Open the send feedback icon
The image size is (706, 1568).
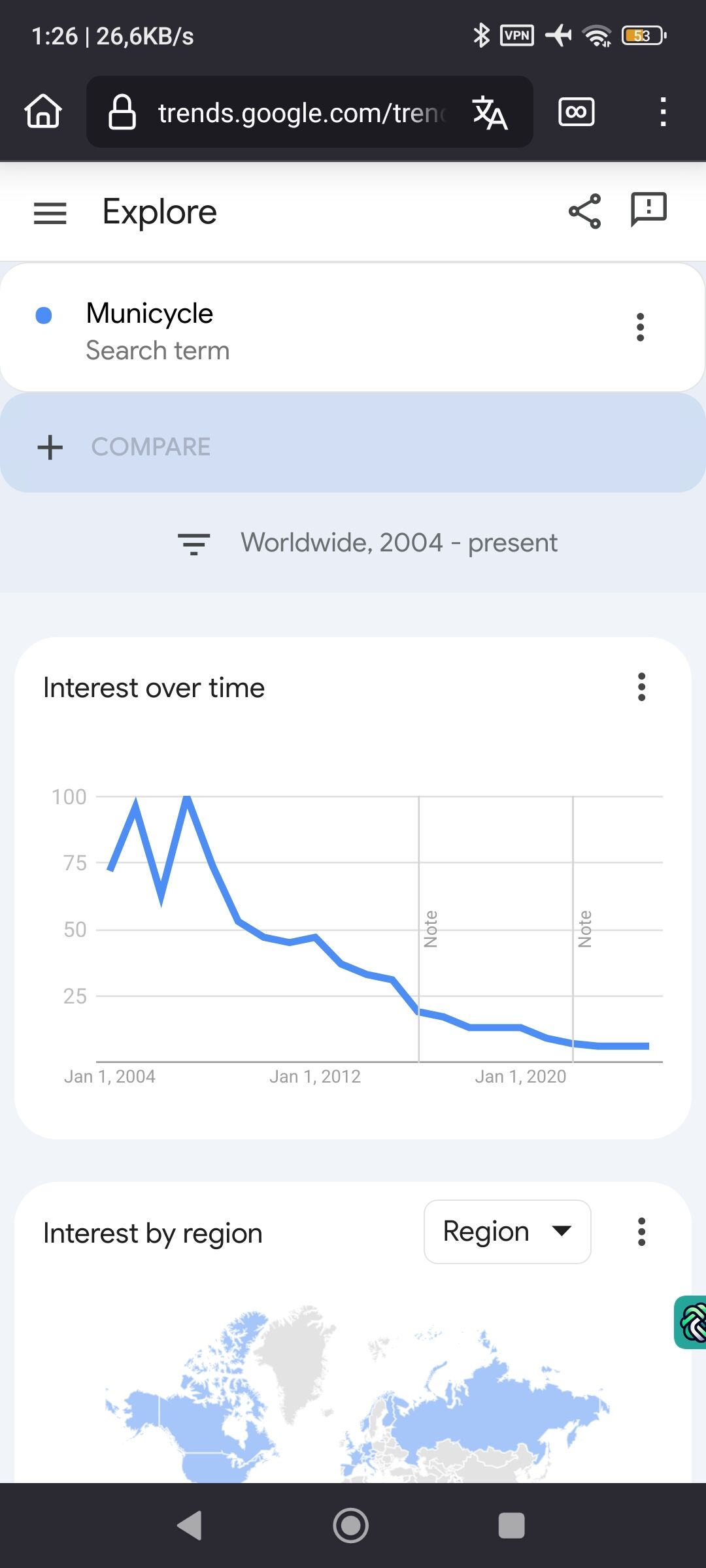click(648, 210)
